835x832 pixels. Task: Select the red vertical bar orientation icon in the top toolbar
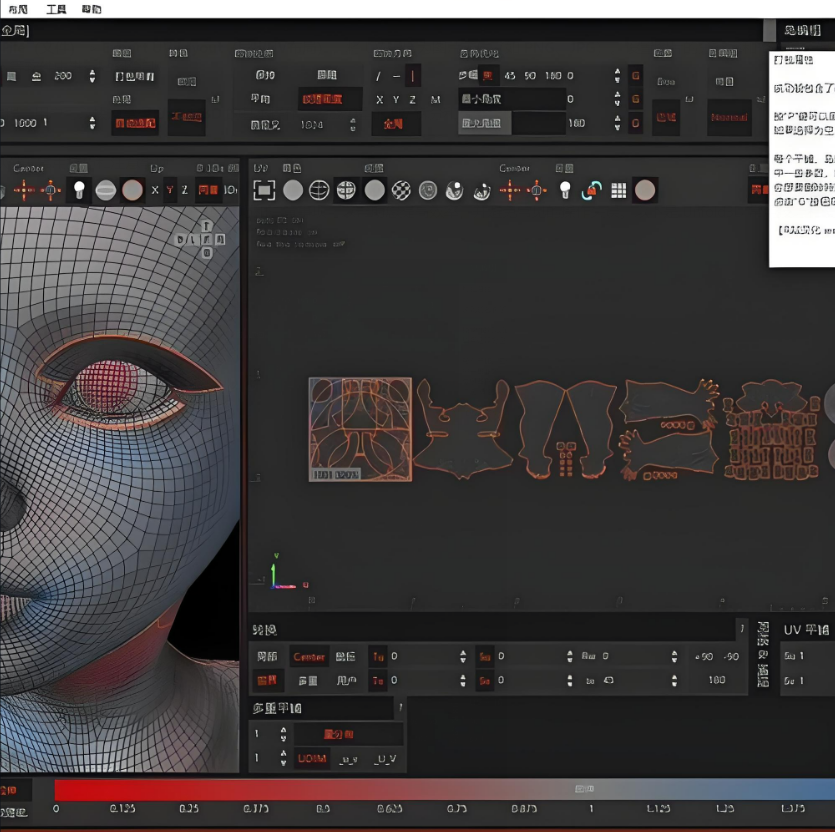[x=413, y=76]
